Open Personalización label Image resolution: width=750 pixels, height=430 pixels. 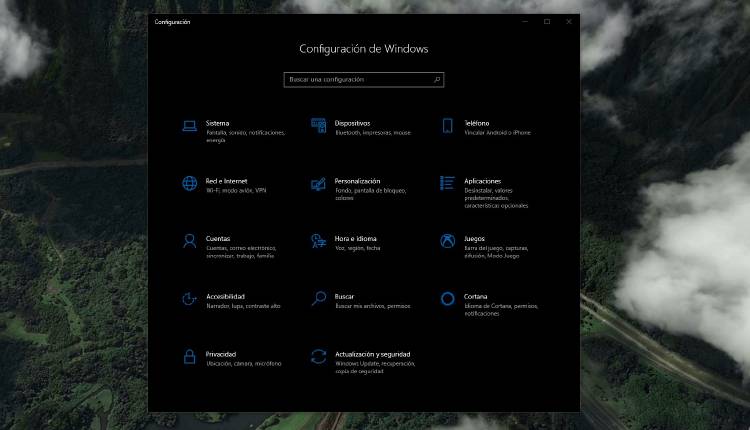(x=357, y=181)
